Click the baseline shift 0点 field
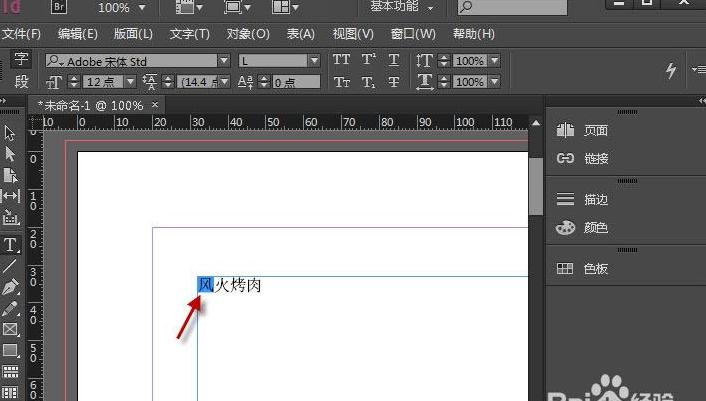706x401 pixels. click(296, 82)
